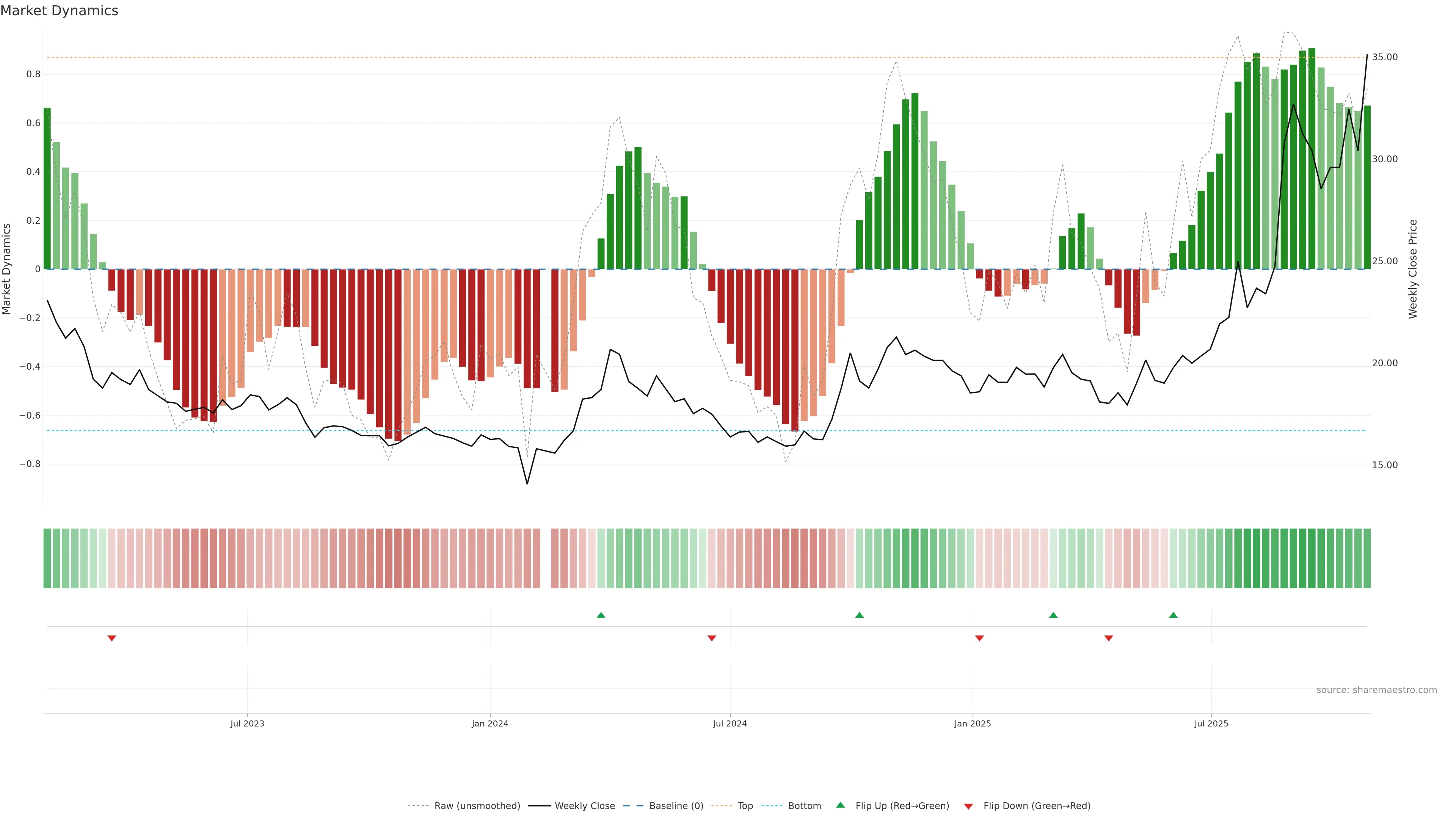Click the Jul 2025 axis label

coord(1211,723)
